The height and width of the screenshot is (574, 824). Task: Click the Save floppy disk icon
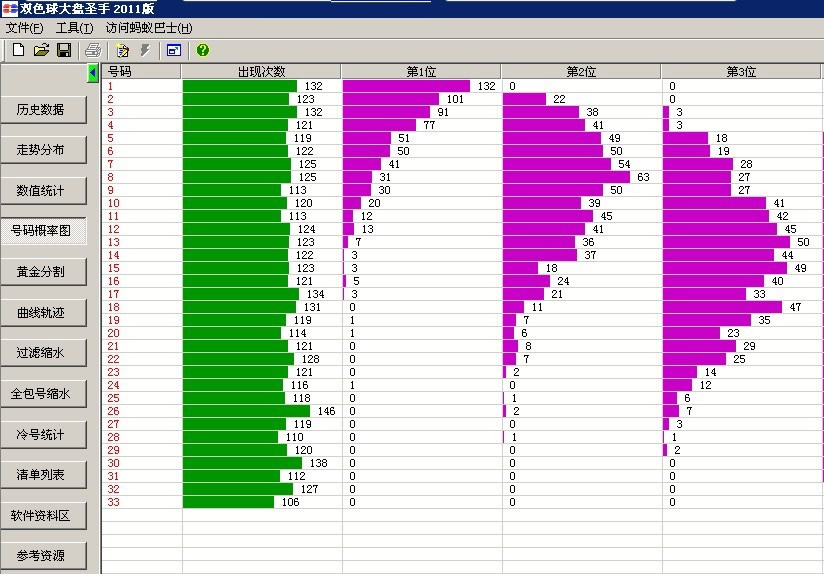point(63,50)
